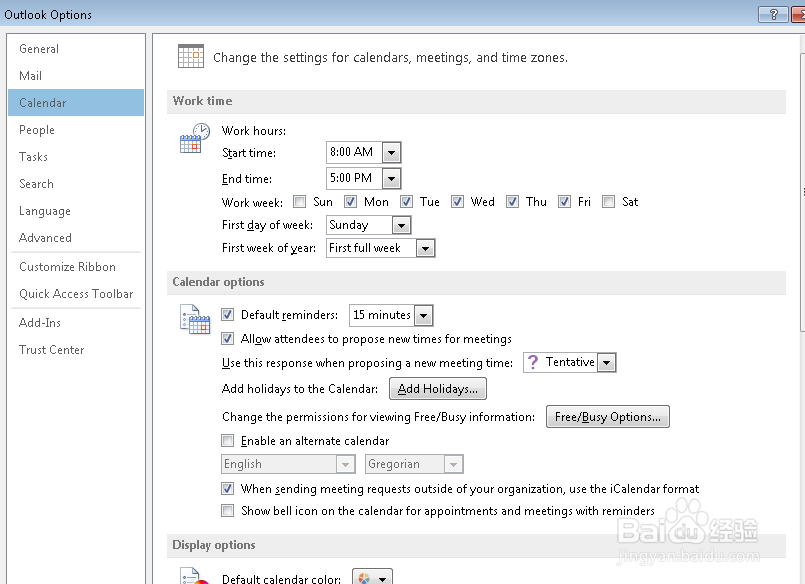Image resolution: width=805 pixels, height=584 pixels.
Task: Click the Help question mark button
Action: [x=773, y=15]
